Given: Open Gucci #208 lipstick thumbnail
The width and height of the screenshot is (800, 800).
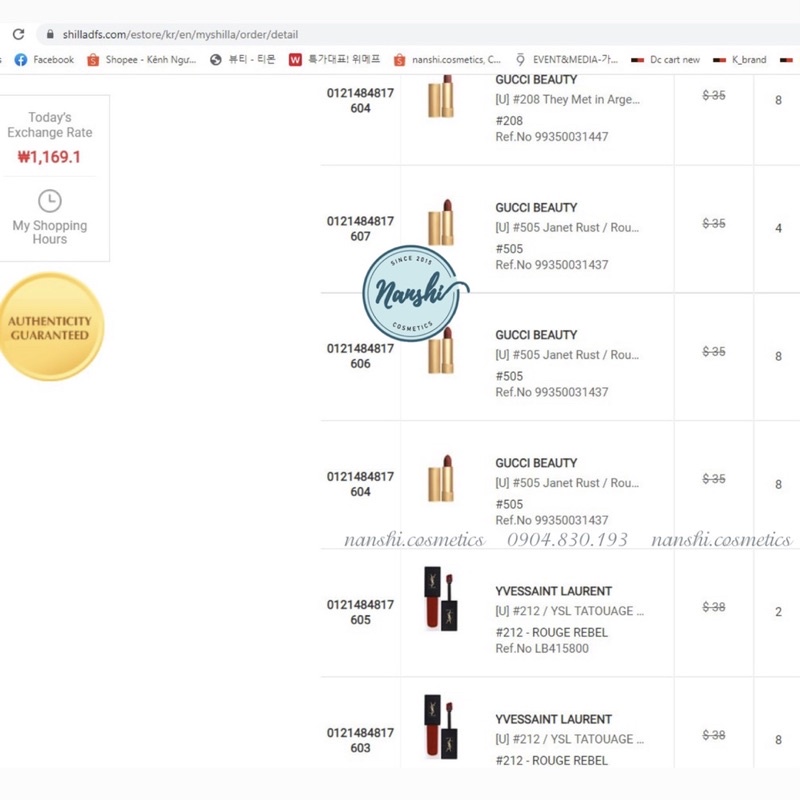Looking at the screenshot, I should coord(441,96).
